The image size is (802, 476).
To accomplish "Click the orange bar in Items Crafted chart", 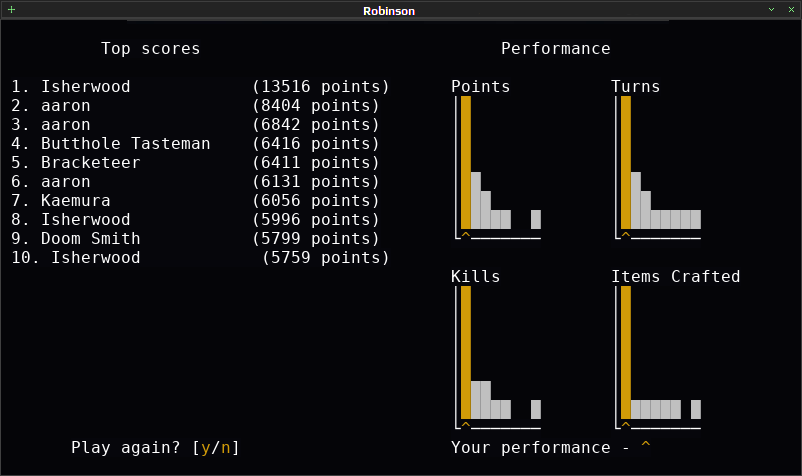I will pos(626,353).
